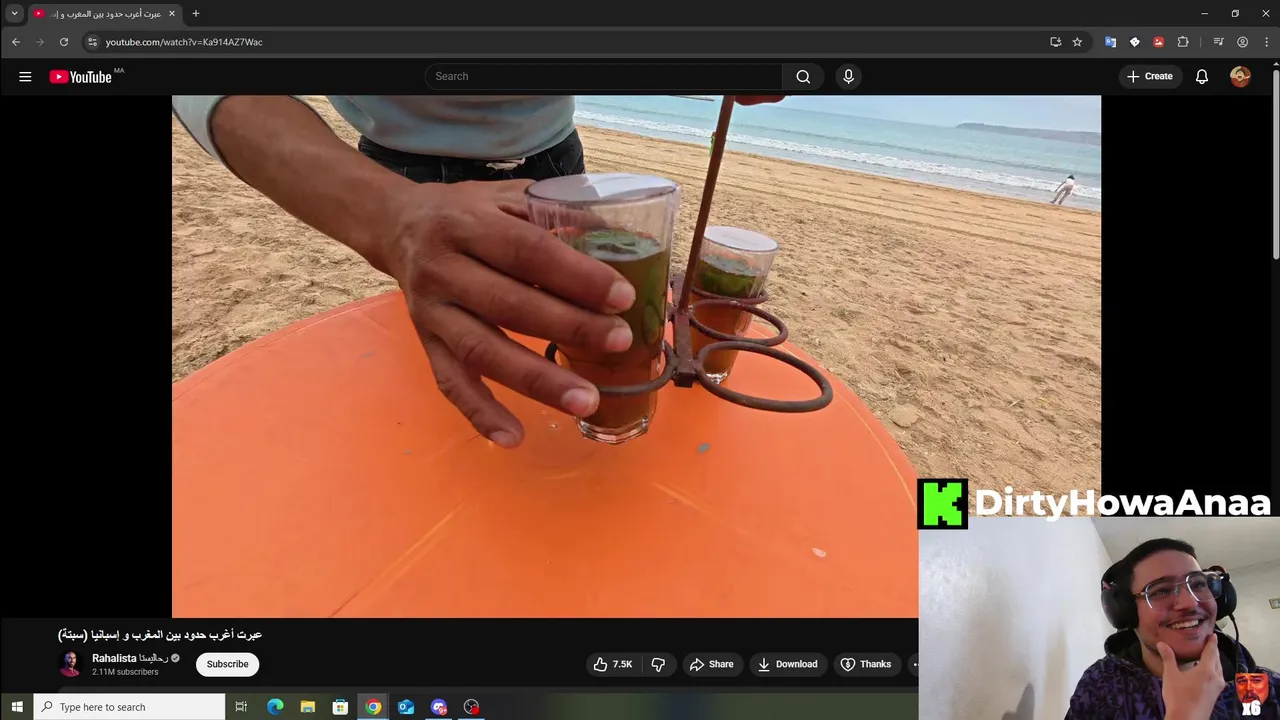Launch Microsoft Edge from taskbar
This screenshot has height=720, width=1280.
(x=275, y=707)
